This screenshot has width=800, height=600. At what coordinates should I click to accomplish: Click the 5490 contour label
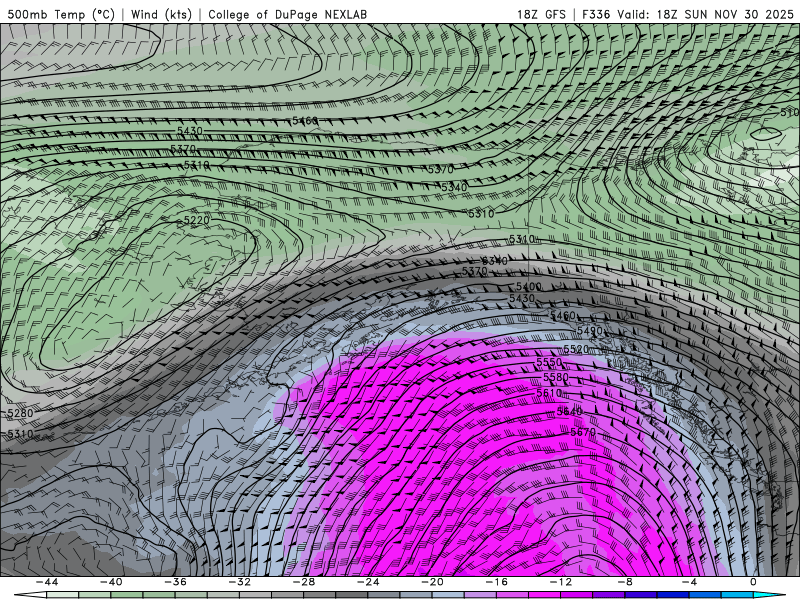coord(589,331)
